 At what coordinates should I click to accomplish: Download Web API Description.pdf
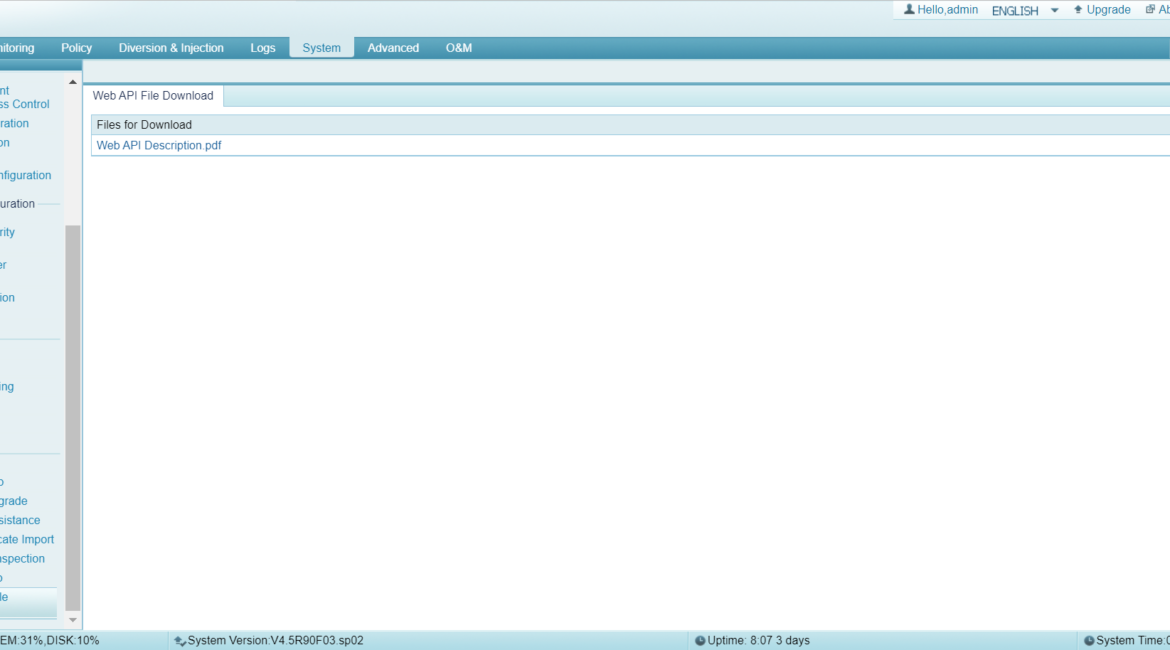pyautogui.click(x=158, y=145)
